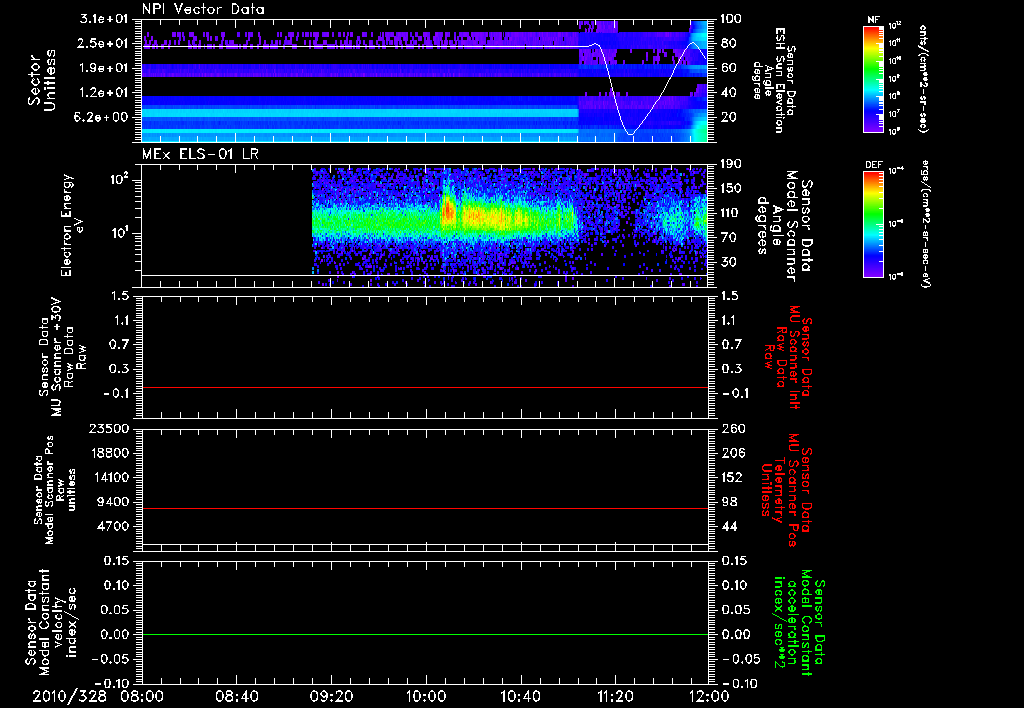Click the '98' telemetry axis value
The height and width of the screenshot is (708, 1024).
pos(729,502)
